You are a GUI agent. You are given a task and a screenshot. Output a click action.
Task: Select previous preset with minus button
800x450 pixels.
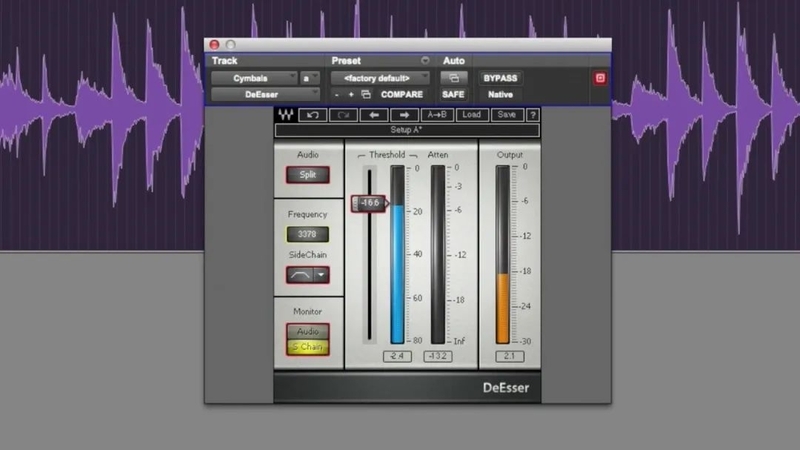point(337,94)
